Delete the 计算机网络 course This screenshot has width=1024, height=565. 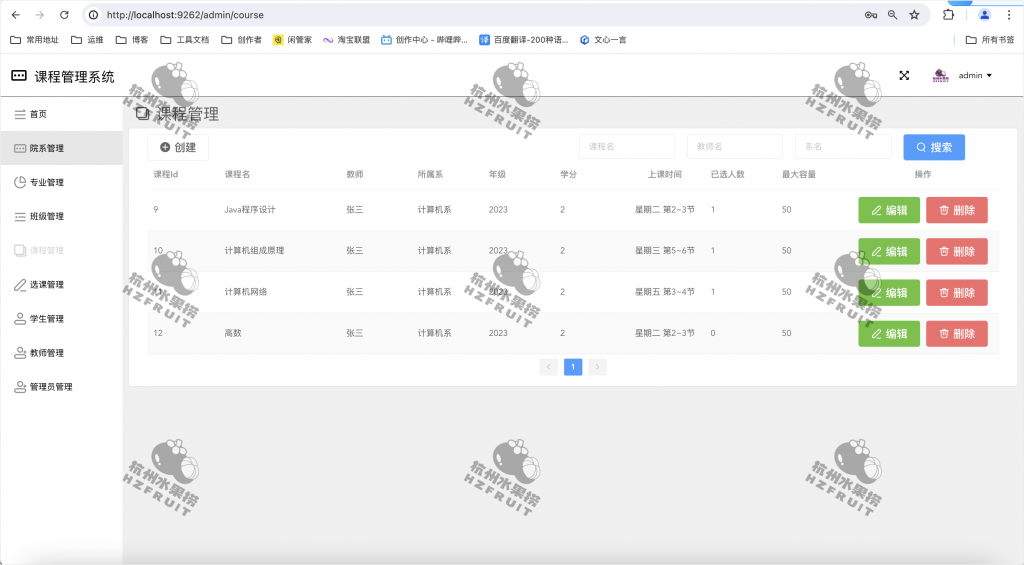click(x=957, y=293)
